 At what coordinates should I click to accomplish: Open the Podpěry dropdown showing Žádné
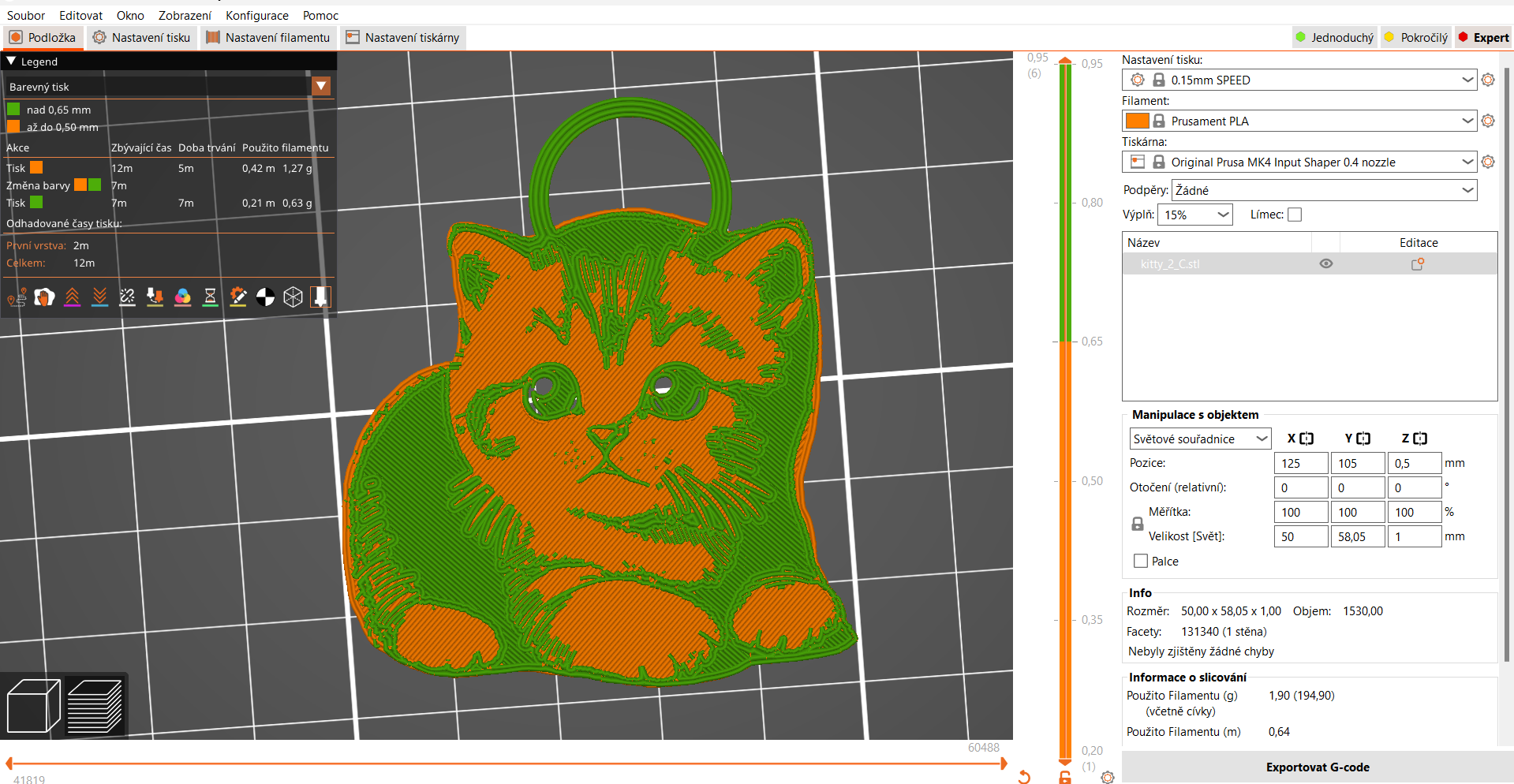[x=1325, y=190]
